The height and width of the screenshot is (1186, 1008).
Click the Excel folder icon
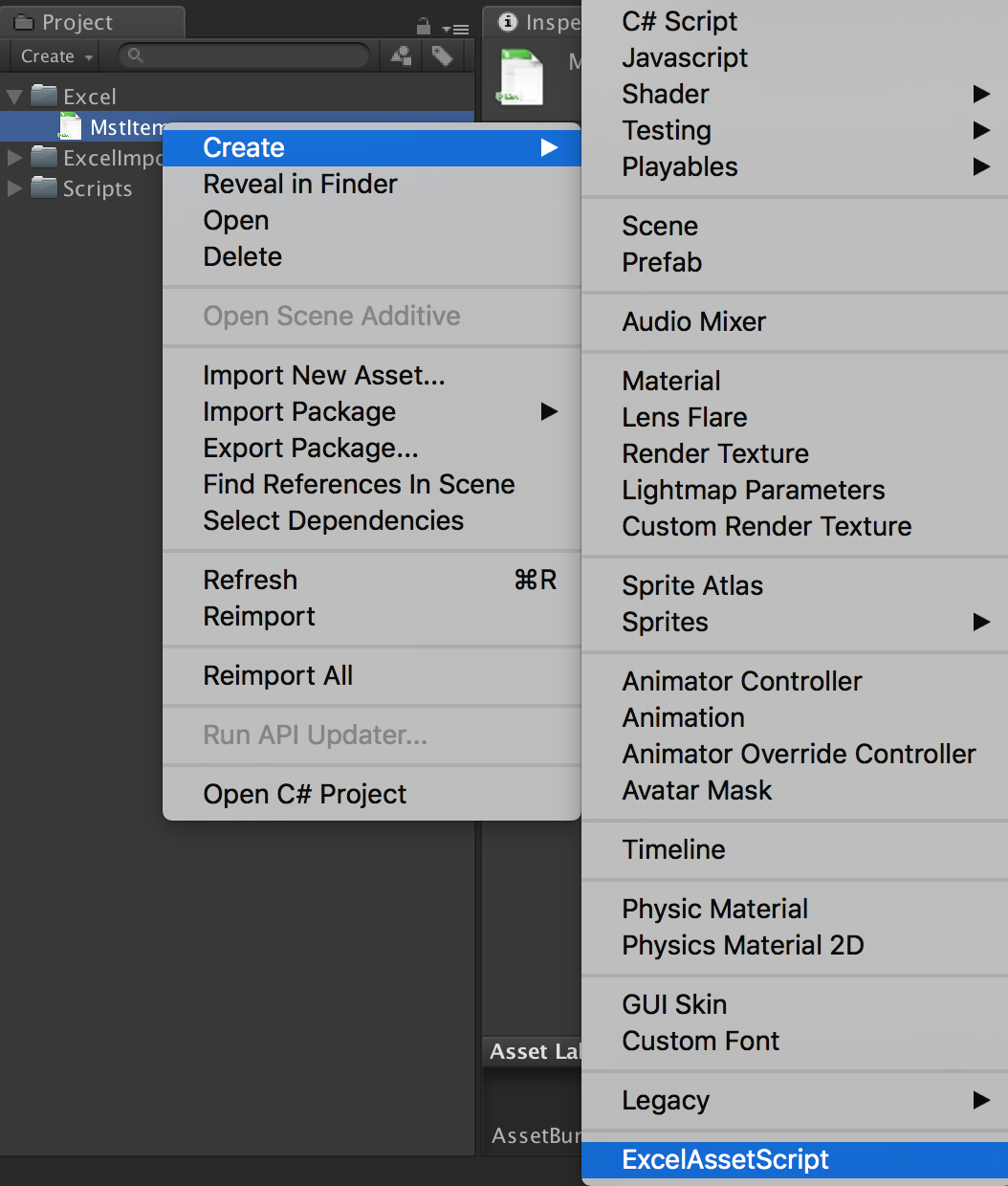42,96
